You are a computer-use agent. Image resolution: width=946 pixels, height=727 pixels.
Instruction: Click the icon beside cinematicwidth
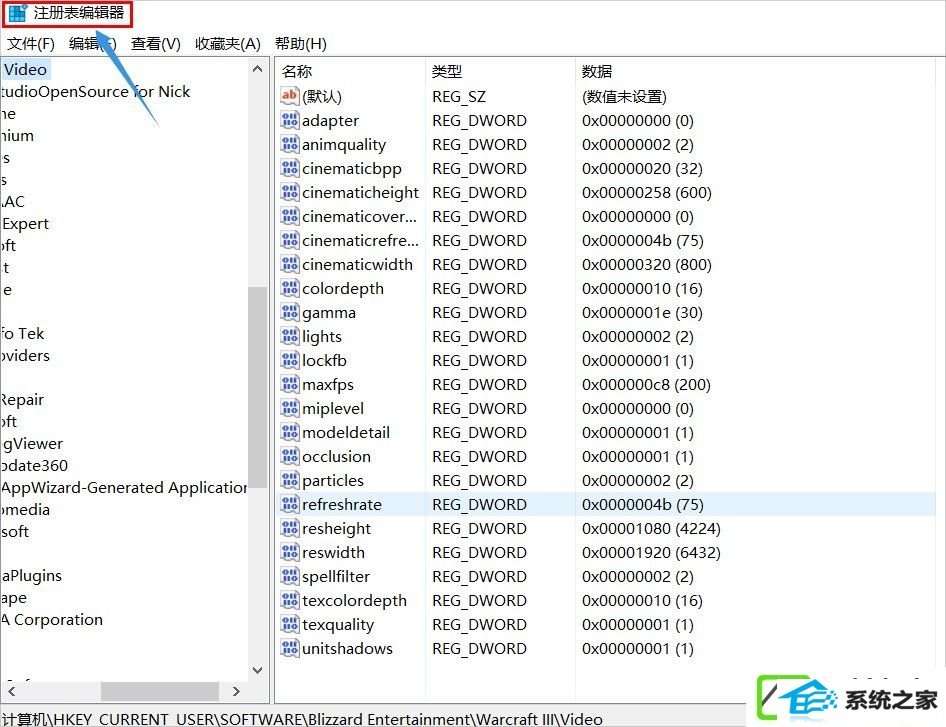(290, 264)
